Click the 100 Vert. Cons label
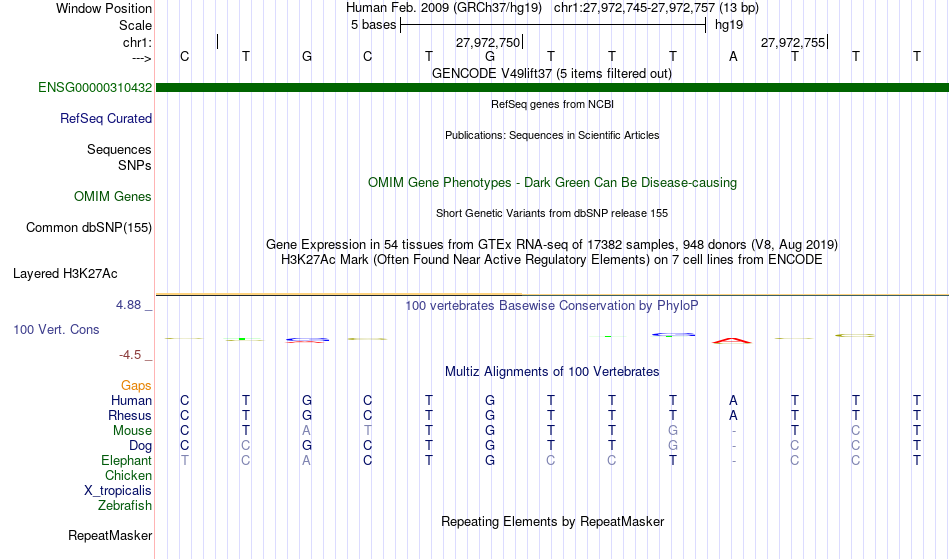The height and width of the screenshot is (559, 950). (56, 329)
